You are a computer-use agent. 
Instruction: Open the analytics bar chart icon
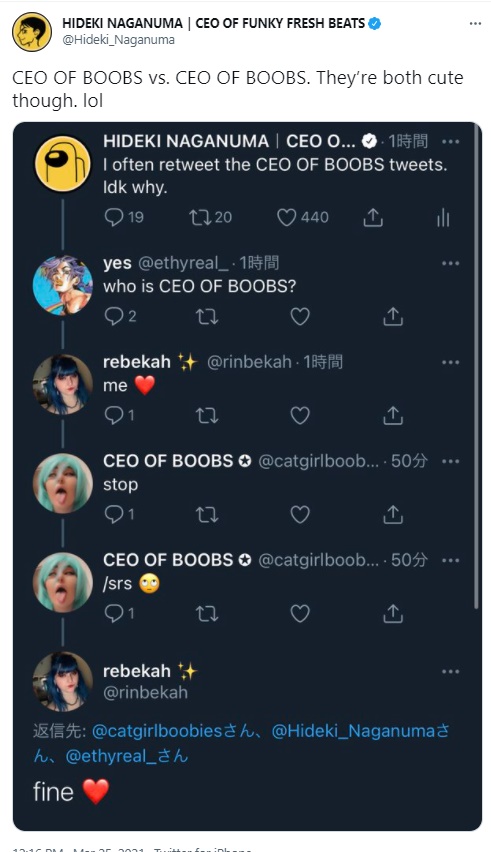pos(443,217)
